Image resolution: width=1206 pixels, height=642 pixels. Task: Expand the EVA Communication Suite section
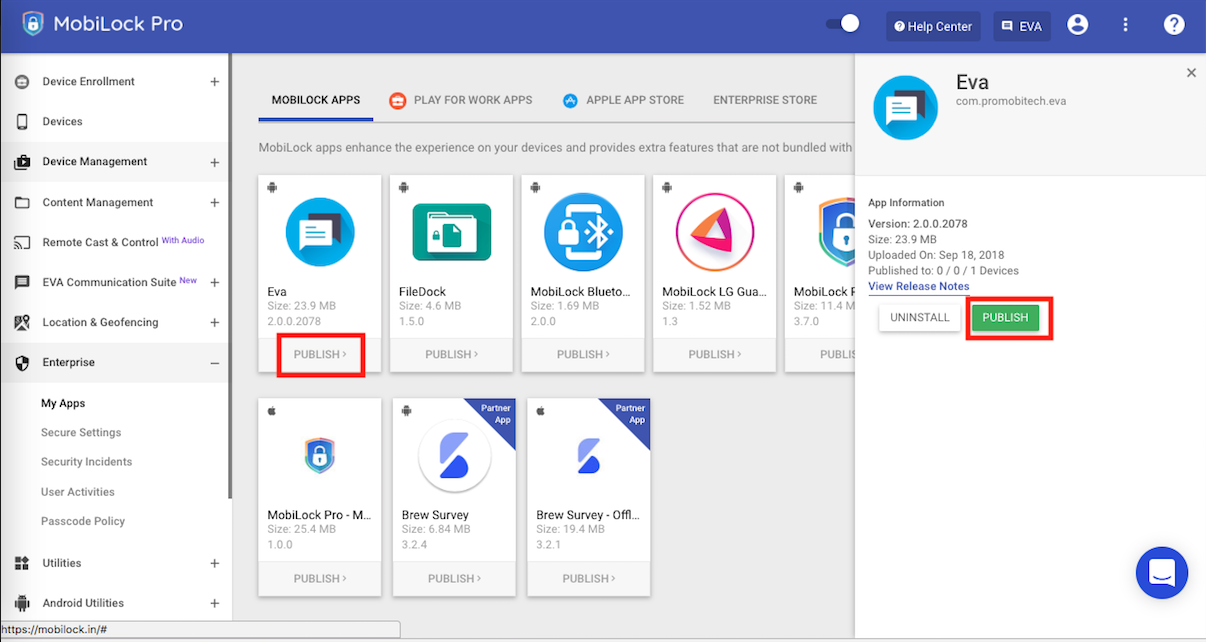coord(214,282)
